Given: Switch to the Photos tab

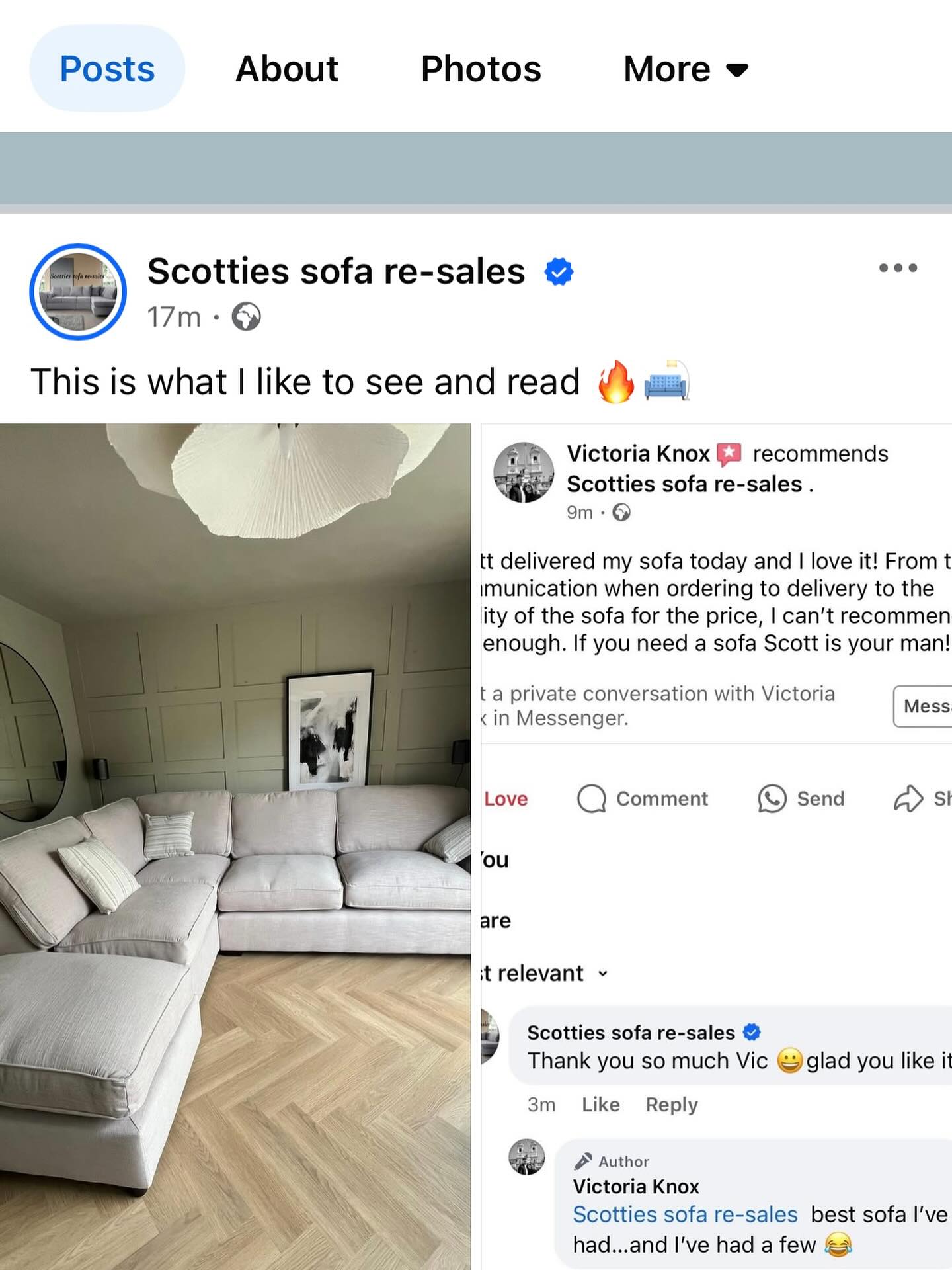Looking at the screenshot, I should click(481, 69).
